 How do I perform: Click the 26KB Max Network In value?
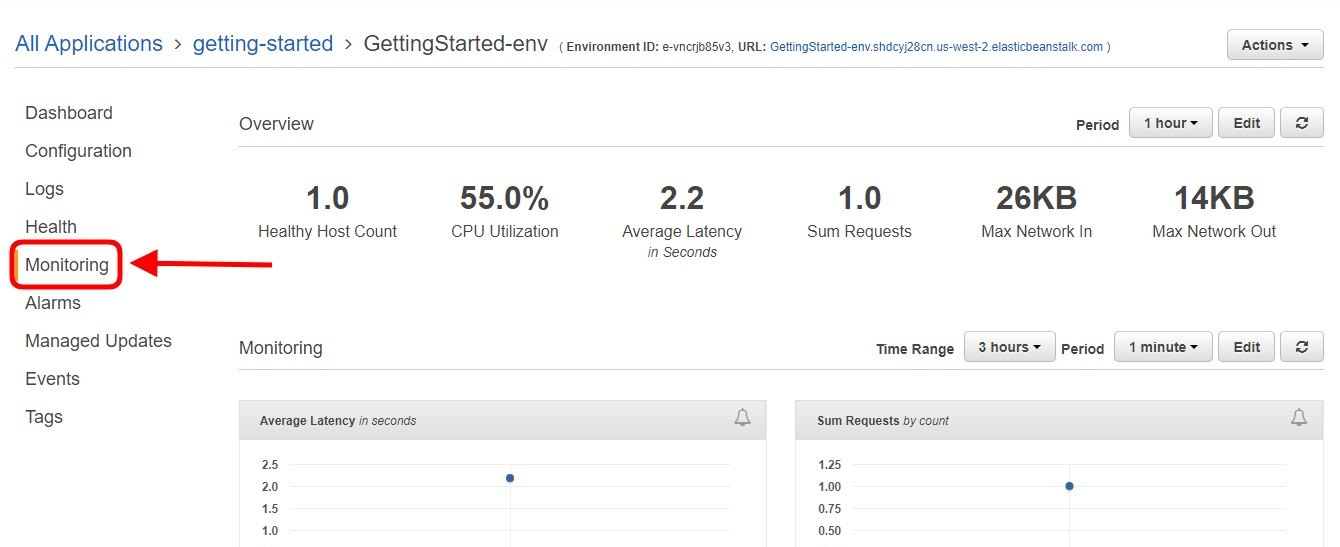pyautogui.click(x=1036, y=198)
